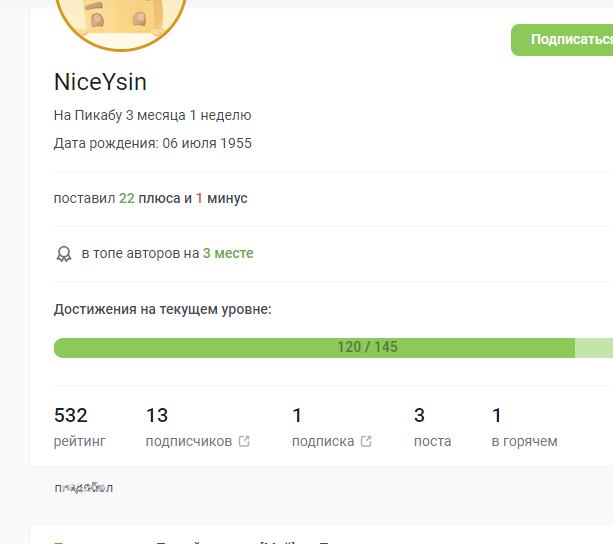Viewport: 613px width, 544px height.
Task: View the 3 поста count
Action: click(432, 427)
